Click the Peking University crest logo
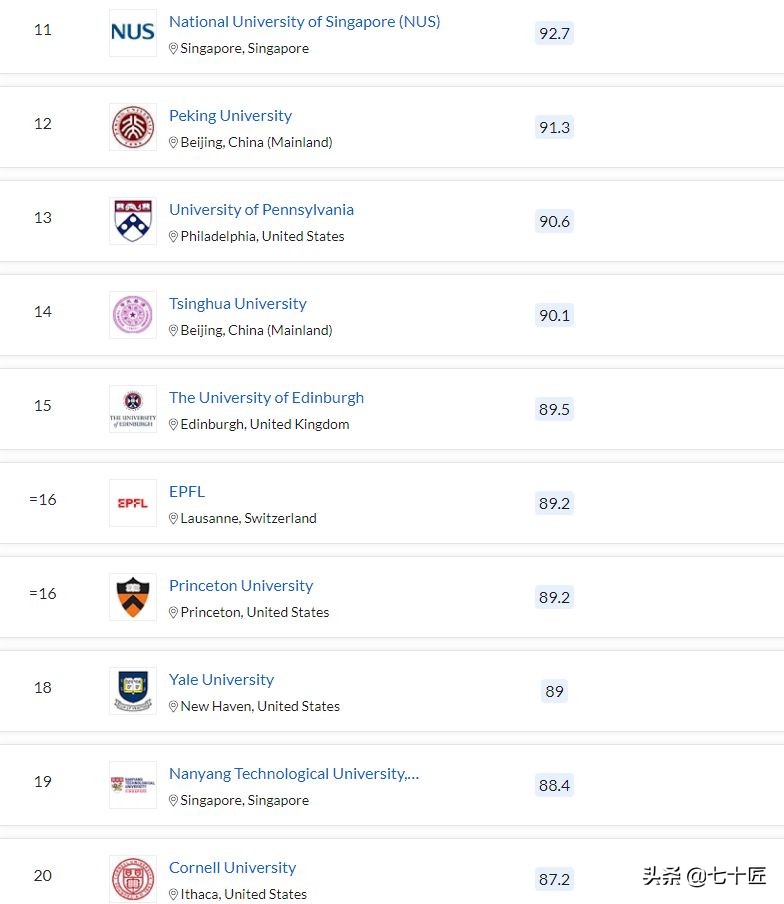This screenshot has width=784, height=904. tap(133, 127)
